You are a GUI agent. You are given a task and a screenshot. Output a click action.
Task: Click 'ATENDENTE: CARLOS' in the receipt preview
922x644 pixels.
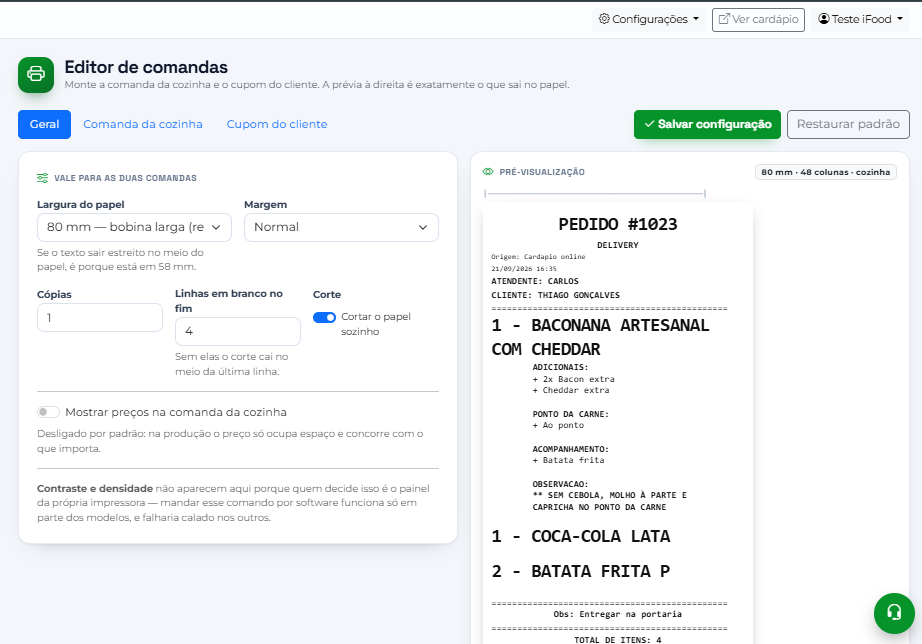[x=535, y=281]
